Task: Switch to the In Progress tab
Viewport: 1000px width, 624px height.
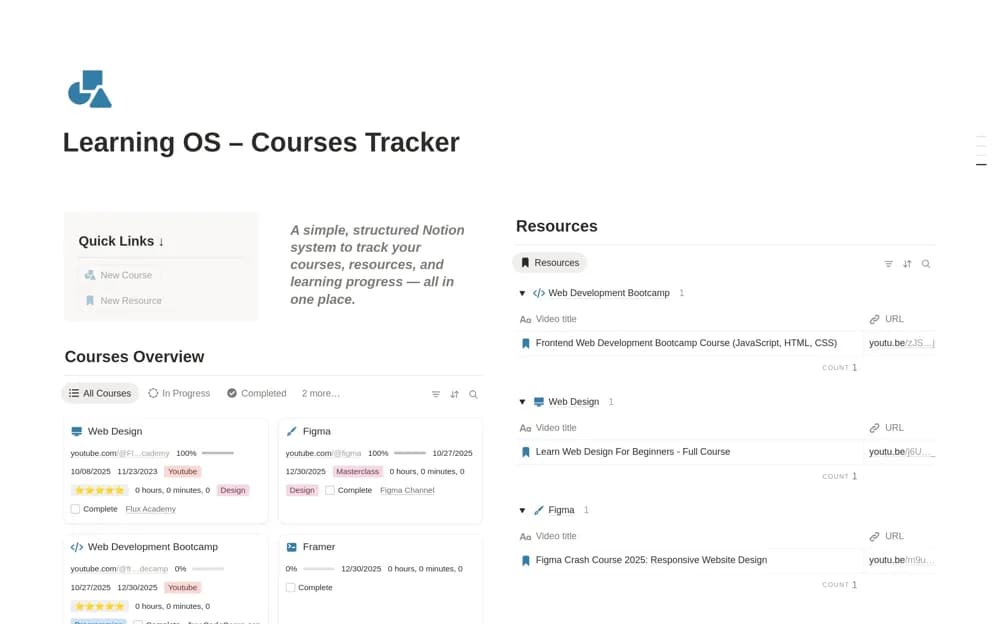Action: tap(179, 393)
